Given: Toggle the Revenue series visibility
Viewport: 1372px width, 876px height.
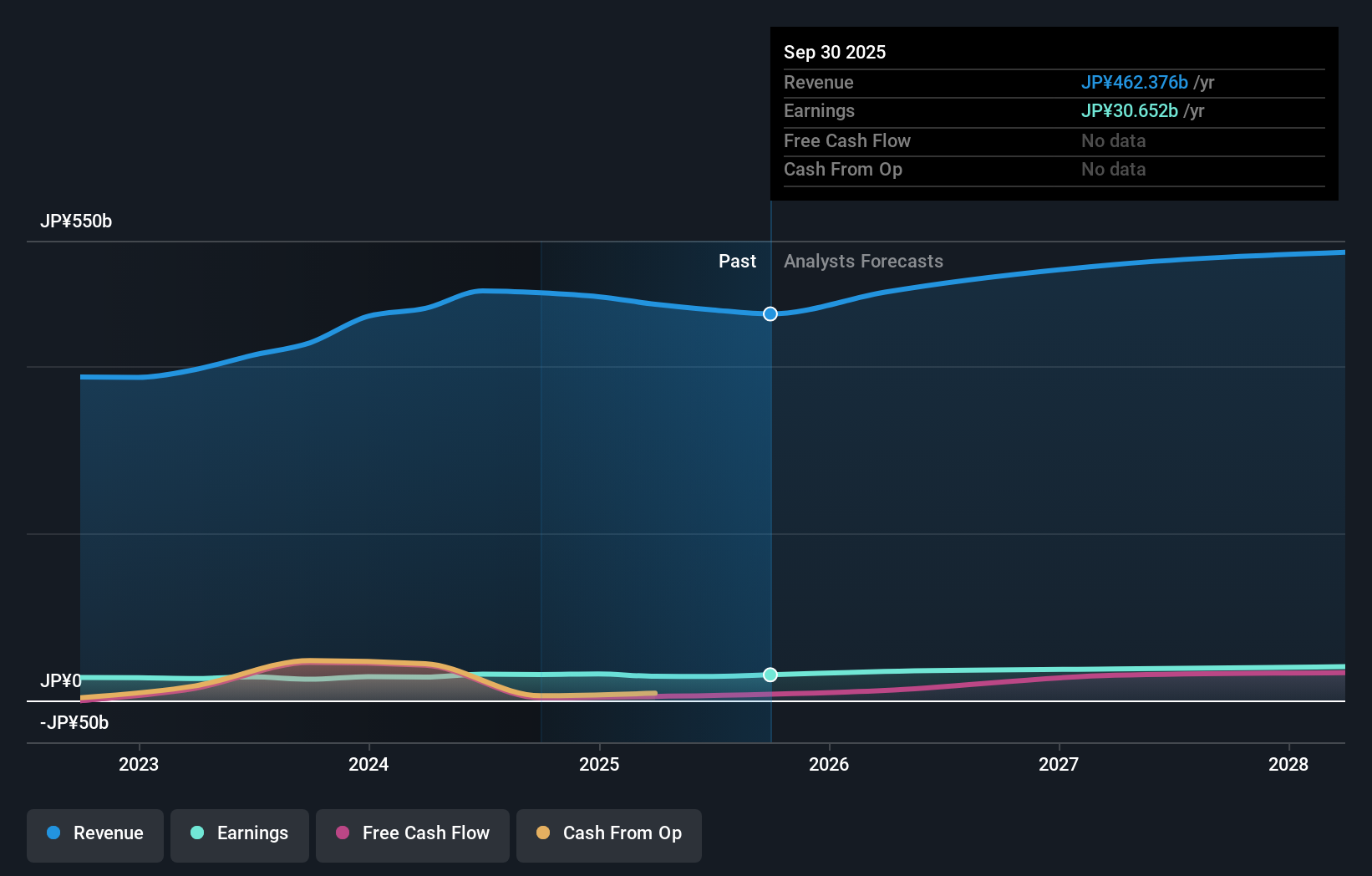Looking at the screenshot, I should (x=94, y=833).
